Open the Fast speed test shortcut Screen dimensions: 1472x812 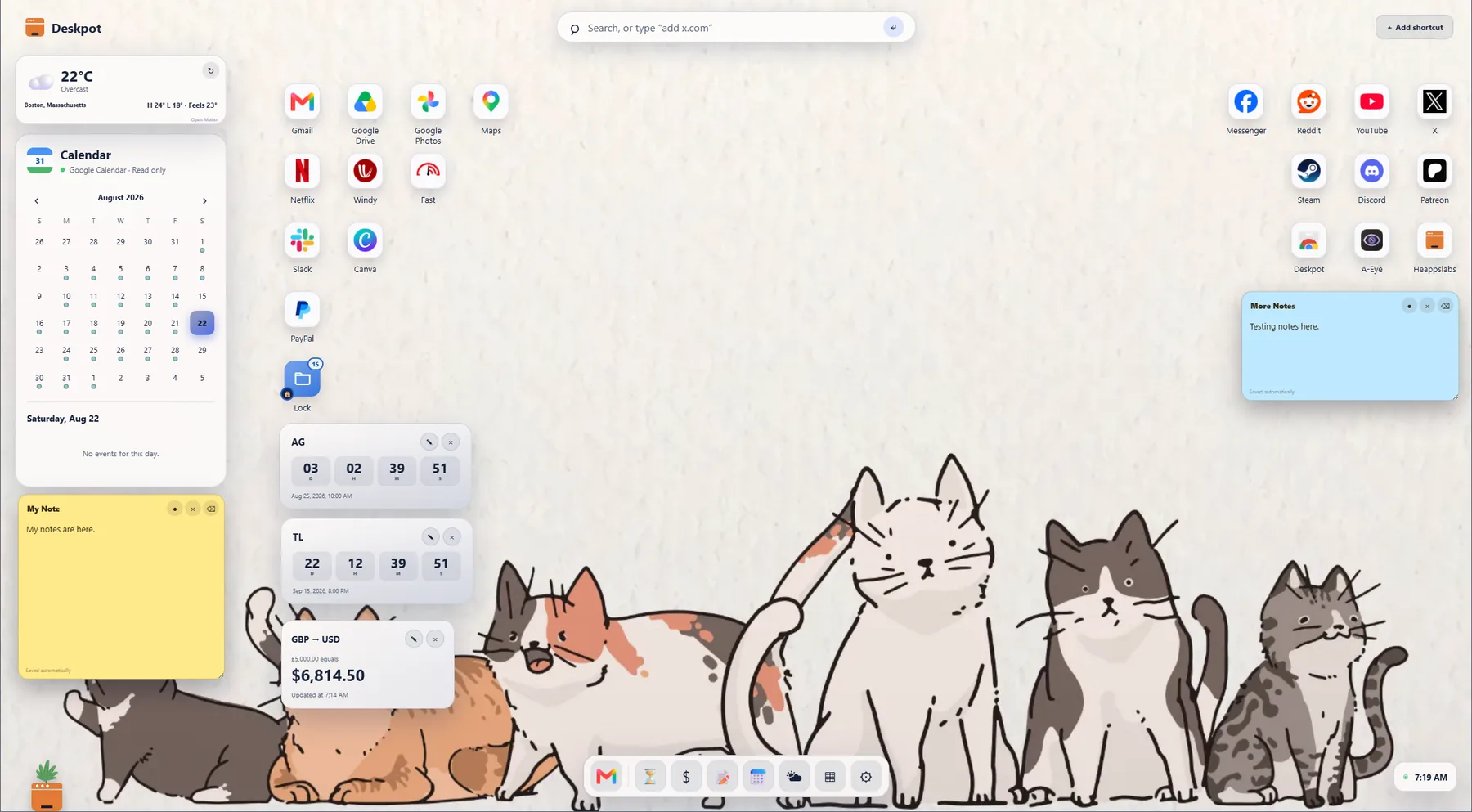pyautogui.click(x=429, y=172)
